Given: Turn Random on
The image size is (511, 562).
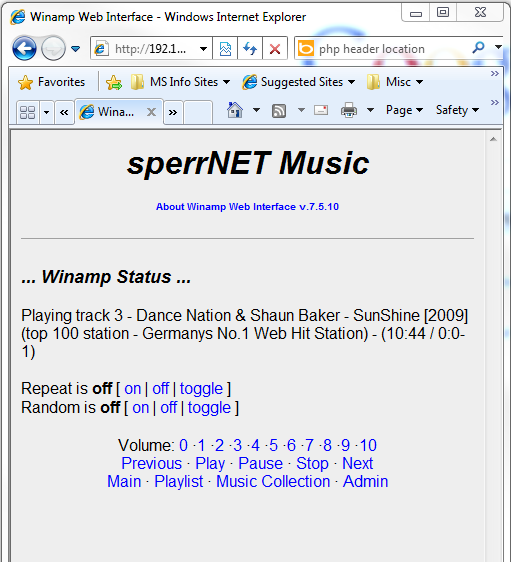Looking at the screenshot, I should (140, 408).
